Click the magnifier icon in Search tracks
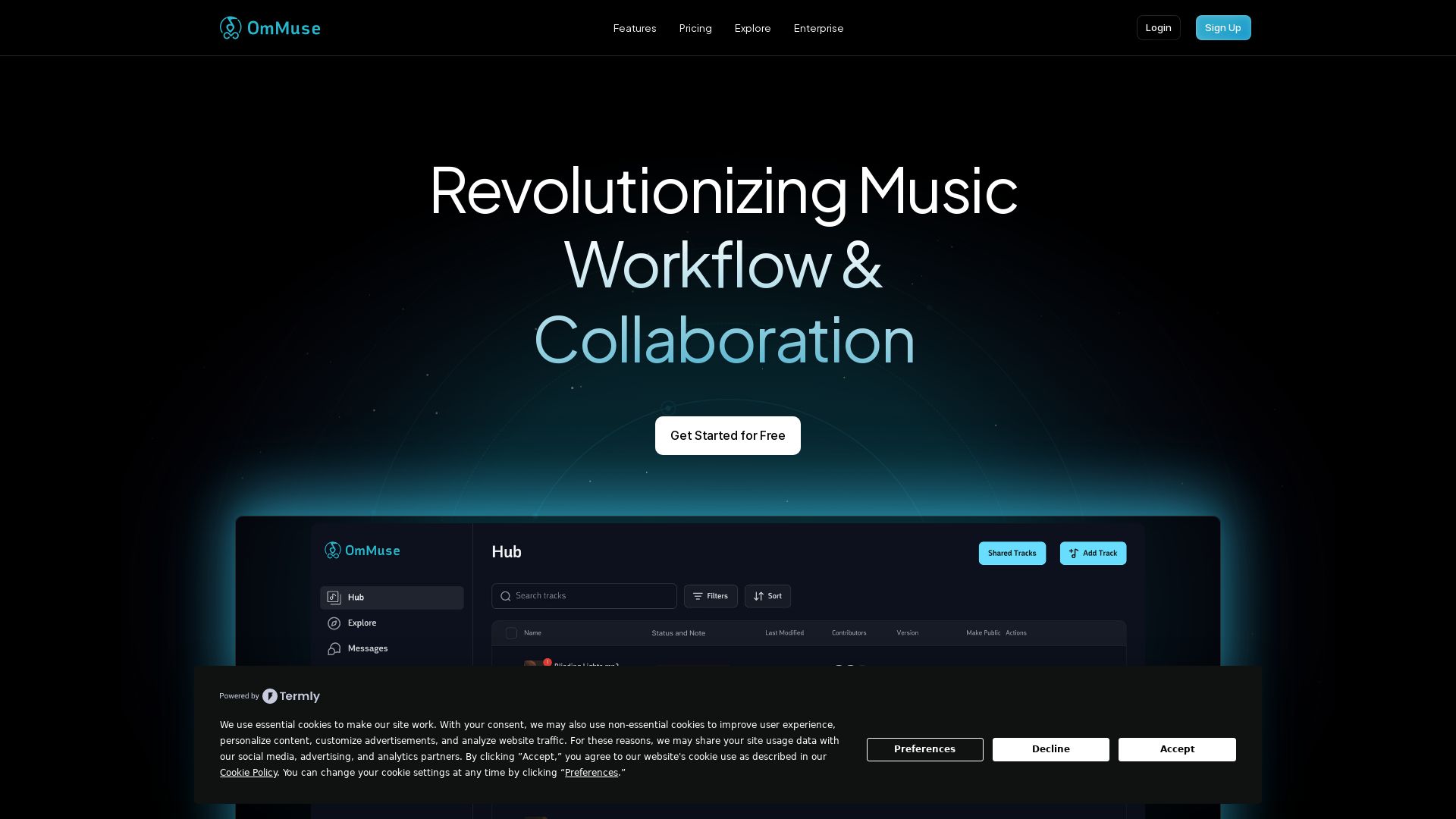The width and height of the screenshot is (1456, 819). (x=506, y=597)
